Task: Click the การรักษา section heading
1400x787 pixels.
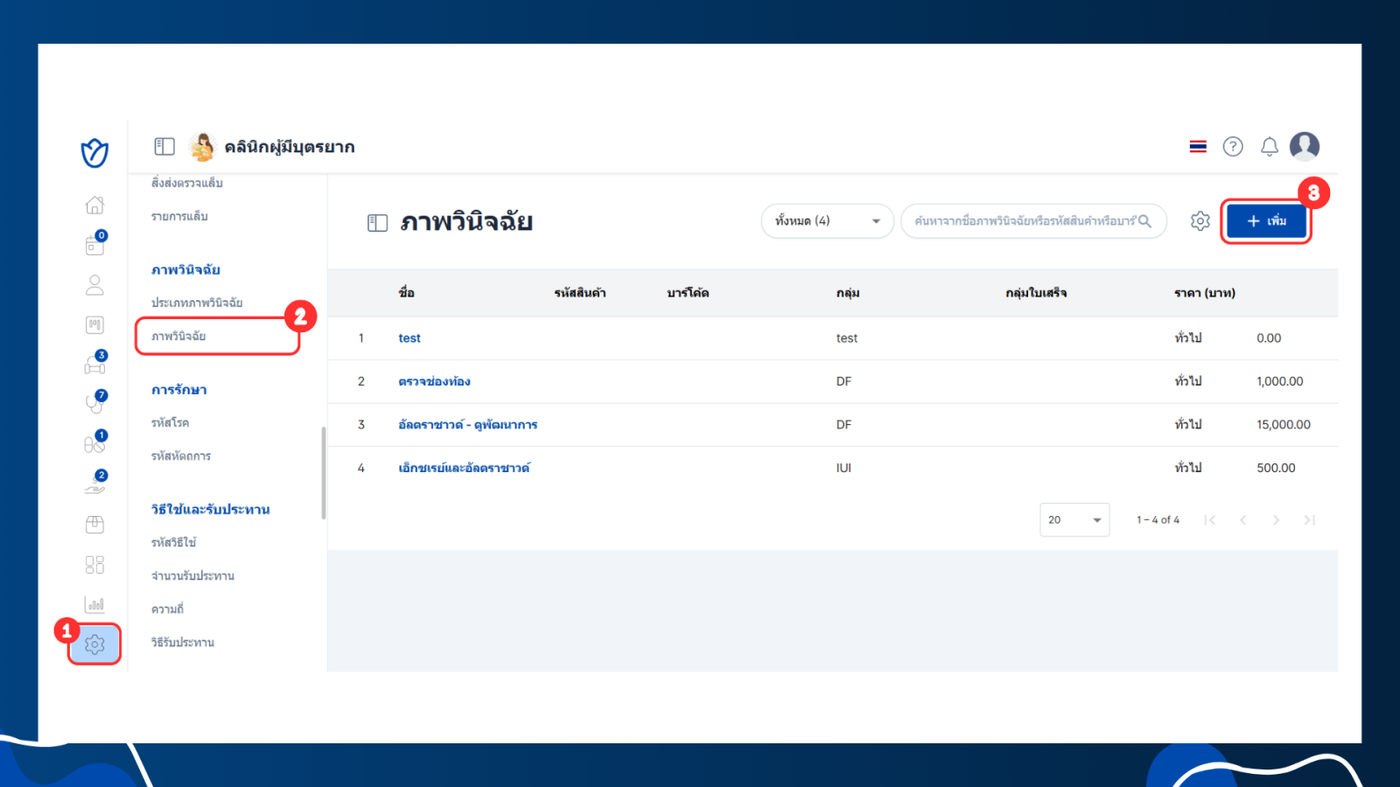Action: (179, 389)
